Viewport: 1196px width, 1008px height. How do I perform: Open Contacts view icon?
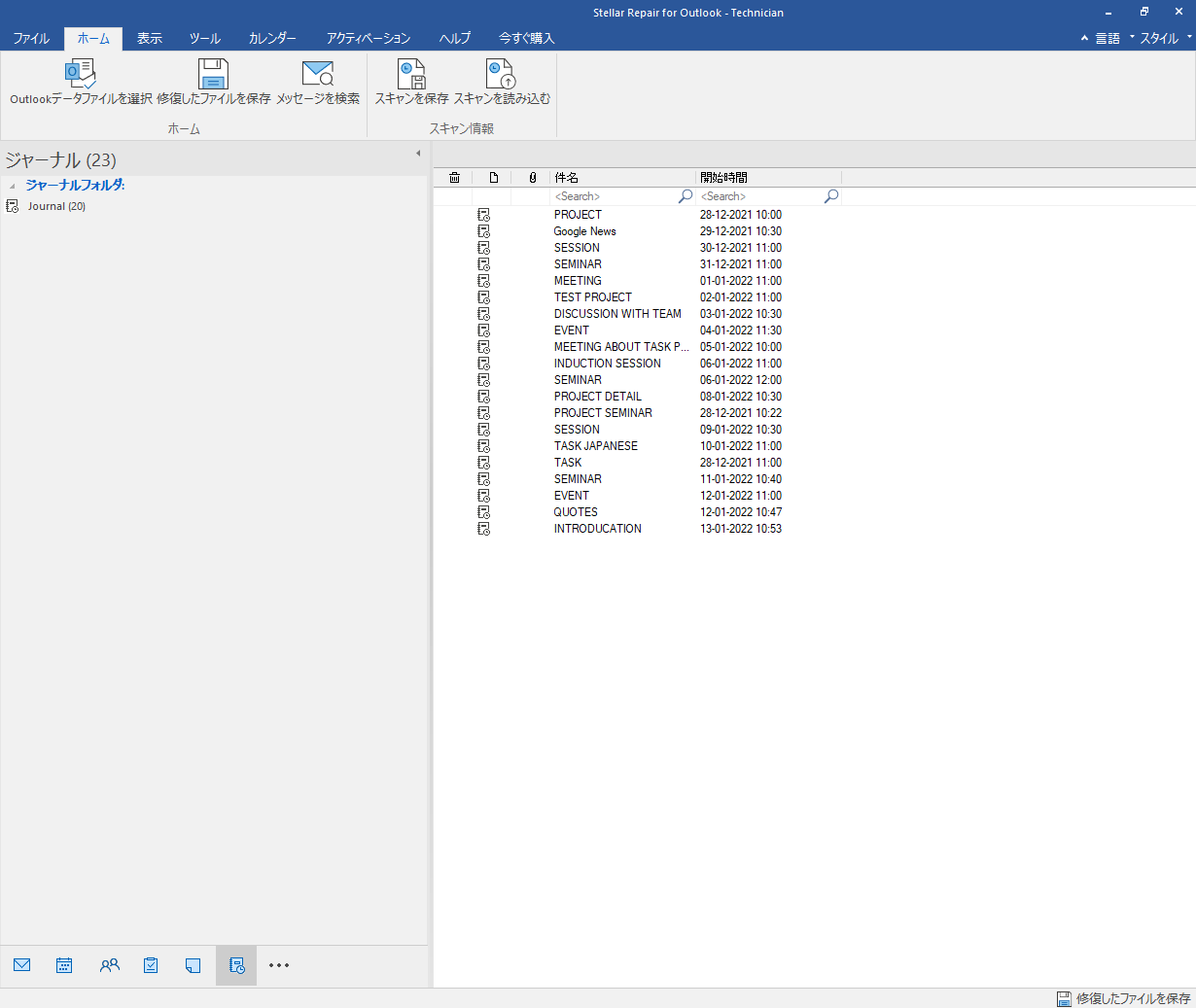109,965
